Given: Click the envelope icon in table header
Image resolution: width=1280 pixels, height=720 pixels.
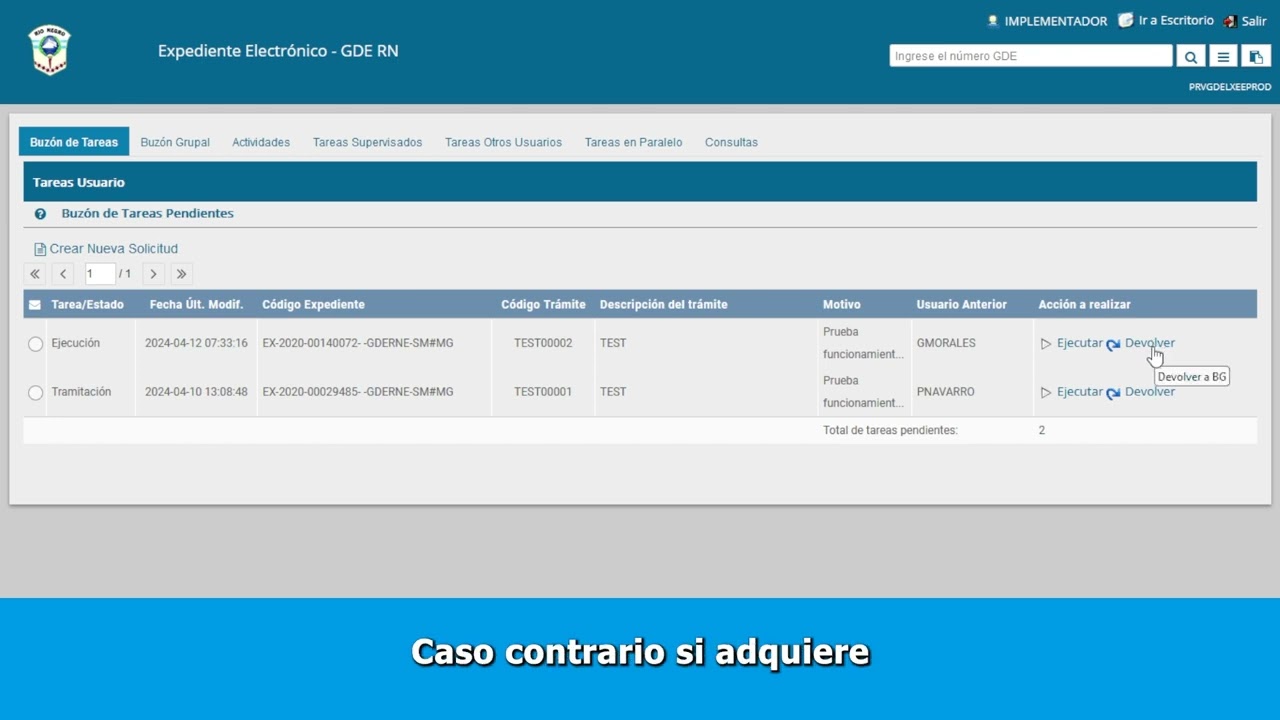Looking at the screenshot, I should pos(35,305).
